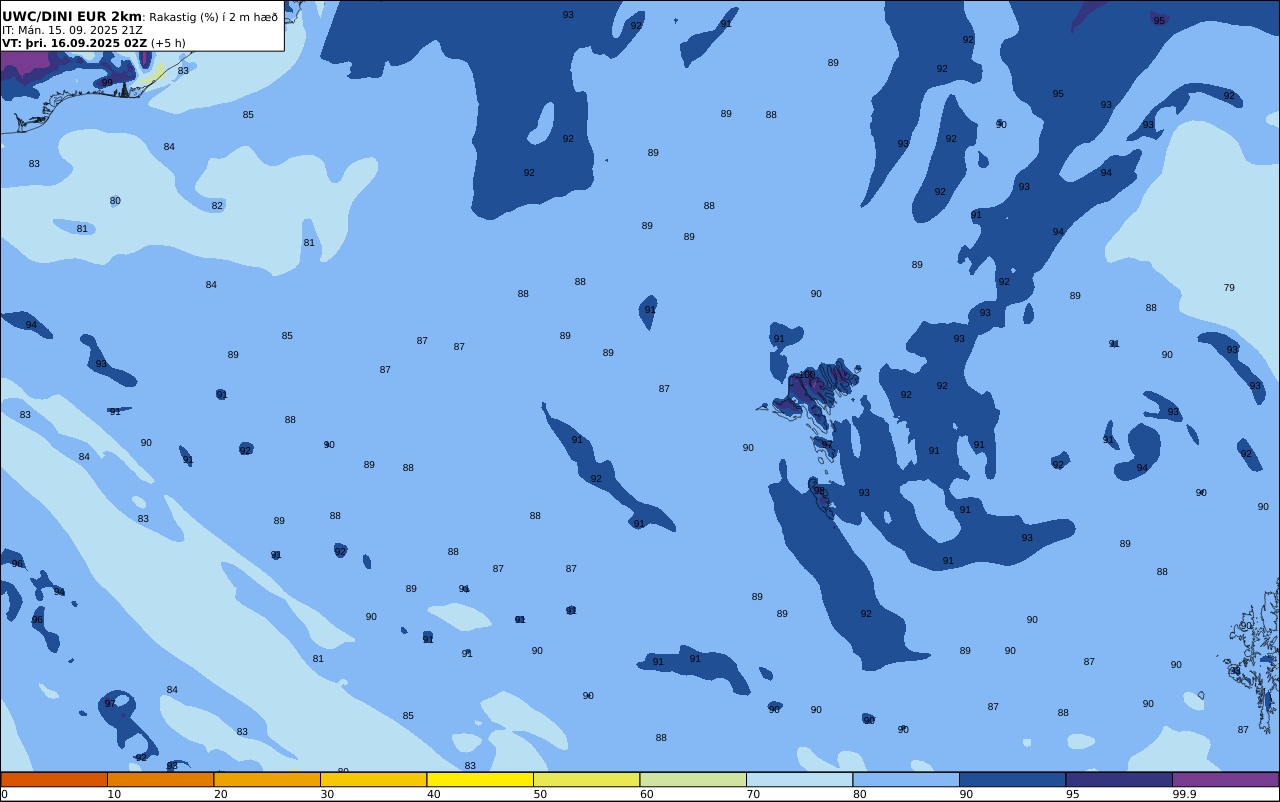1280x802 pixels.
Task: Pick the light green 60–70 legend band
Action: [x=693, y=779]
